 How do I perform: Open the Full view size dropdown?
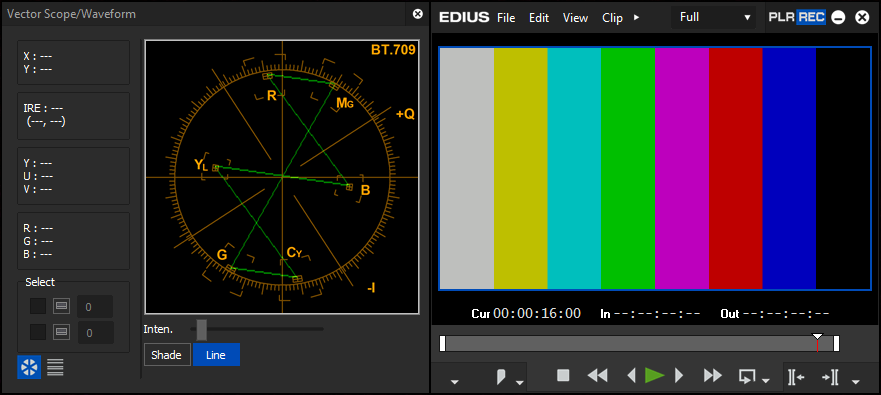pyautogui.click(x=715, y=17)
